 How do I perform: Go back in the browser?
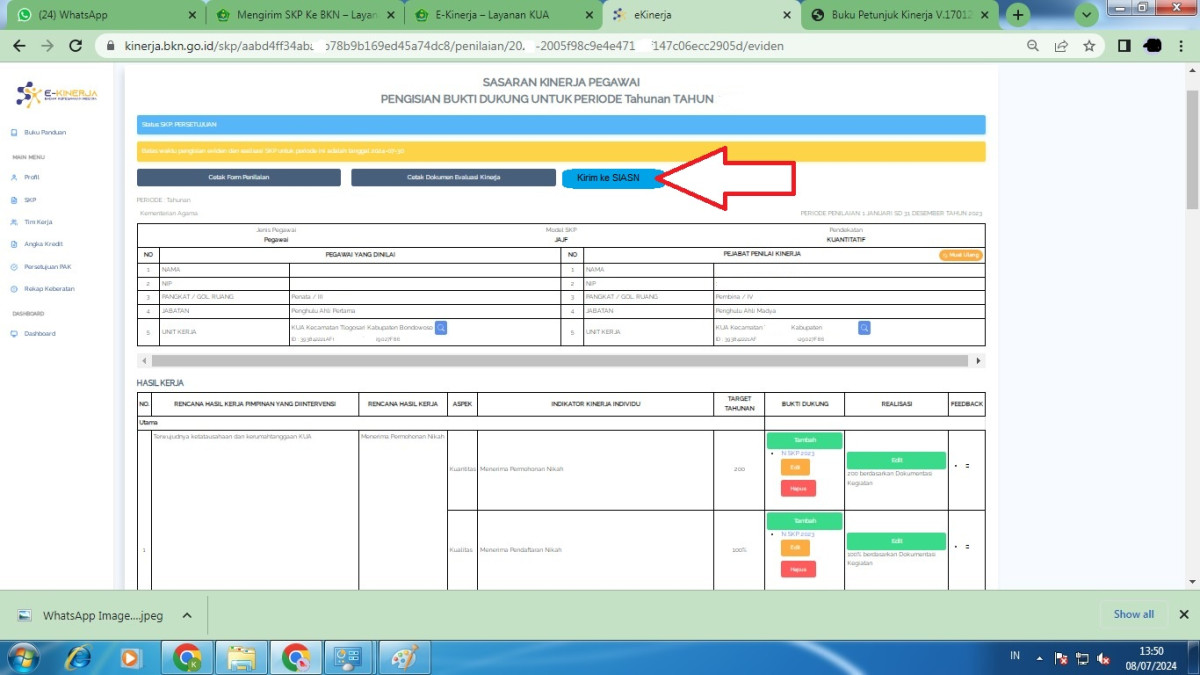coord(18,46)
